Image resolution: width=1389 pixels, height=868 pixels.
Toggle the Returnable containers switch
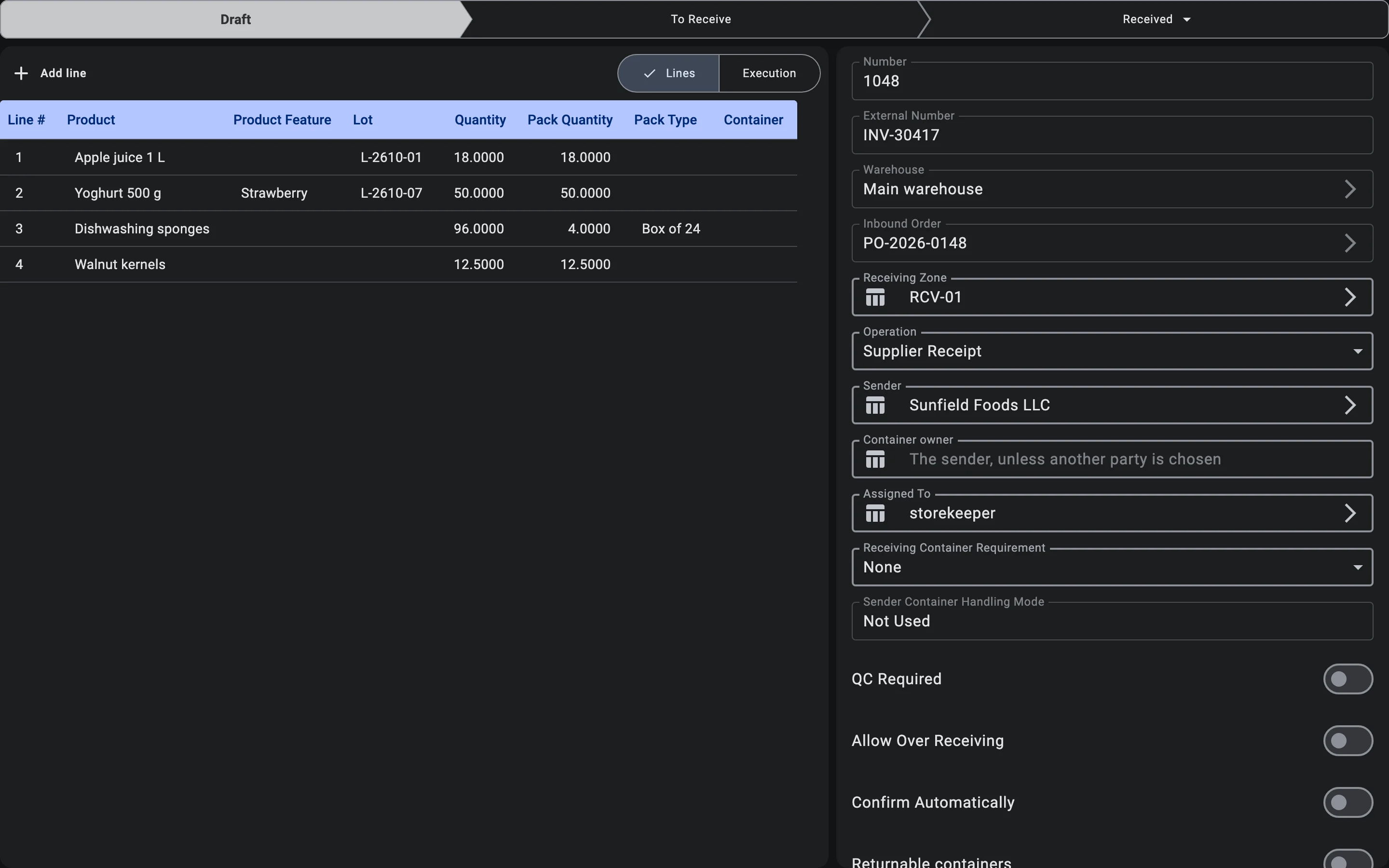[1348, 859]
